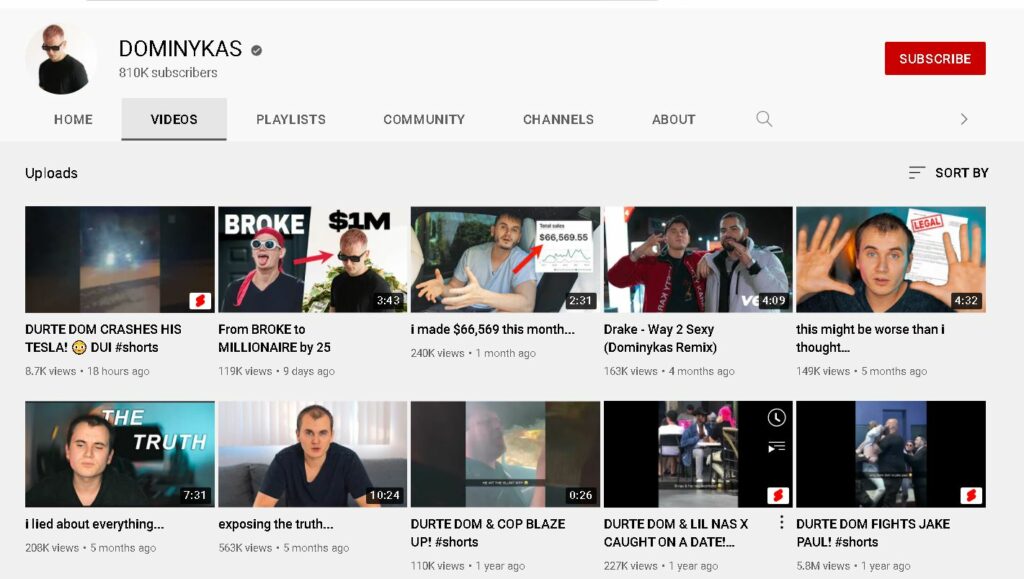
Task: Click Add to queue icon on Lil Nas X thumbnail
Action: [776, 447]
